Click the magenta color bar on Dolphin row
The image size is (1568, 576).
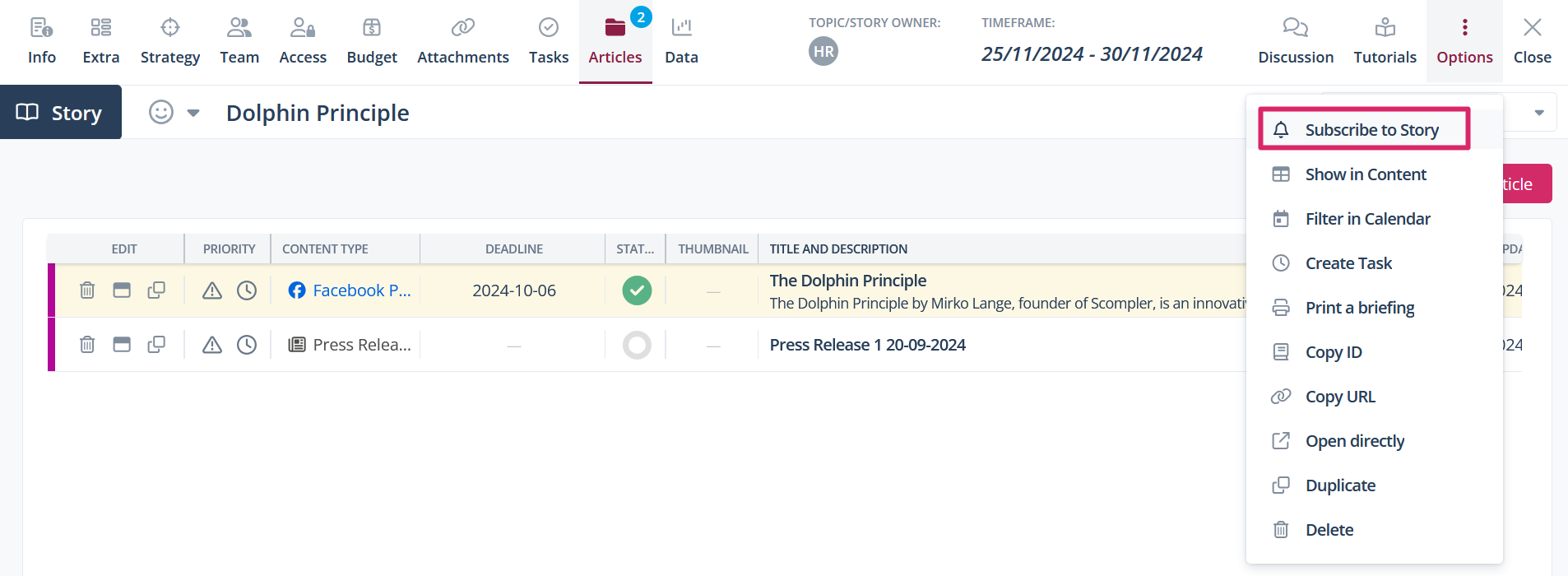click(52, 290)
